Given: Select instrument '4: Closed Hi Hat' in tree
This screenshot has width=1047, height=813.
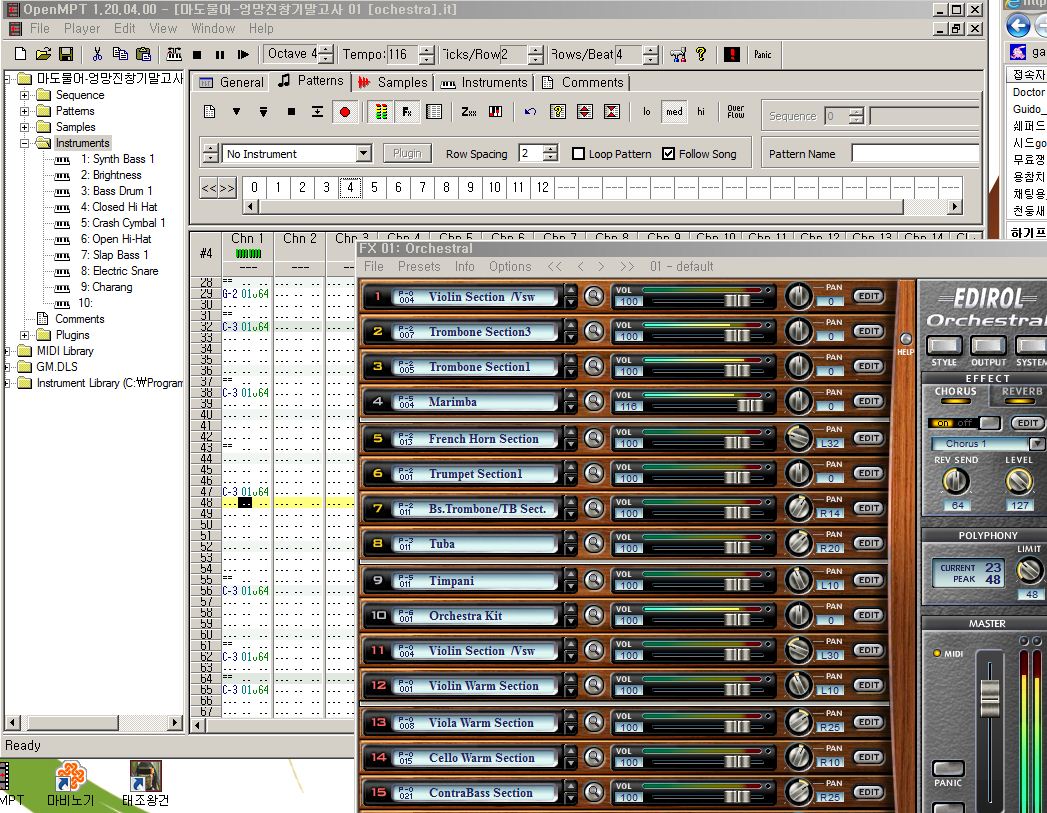Looking at the screenshot, I should tap(119, 207).
